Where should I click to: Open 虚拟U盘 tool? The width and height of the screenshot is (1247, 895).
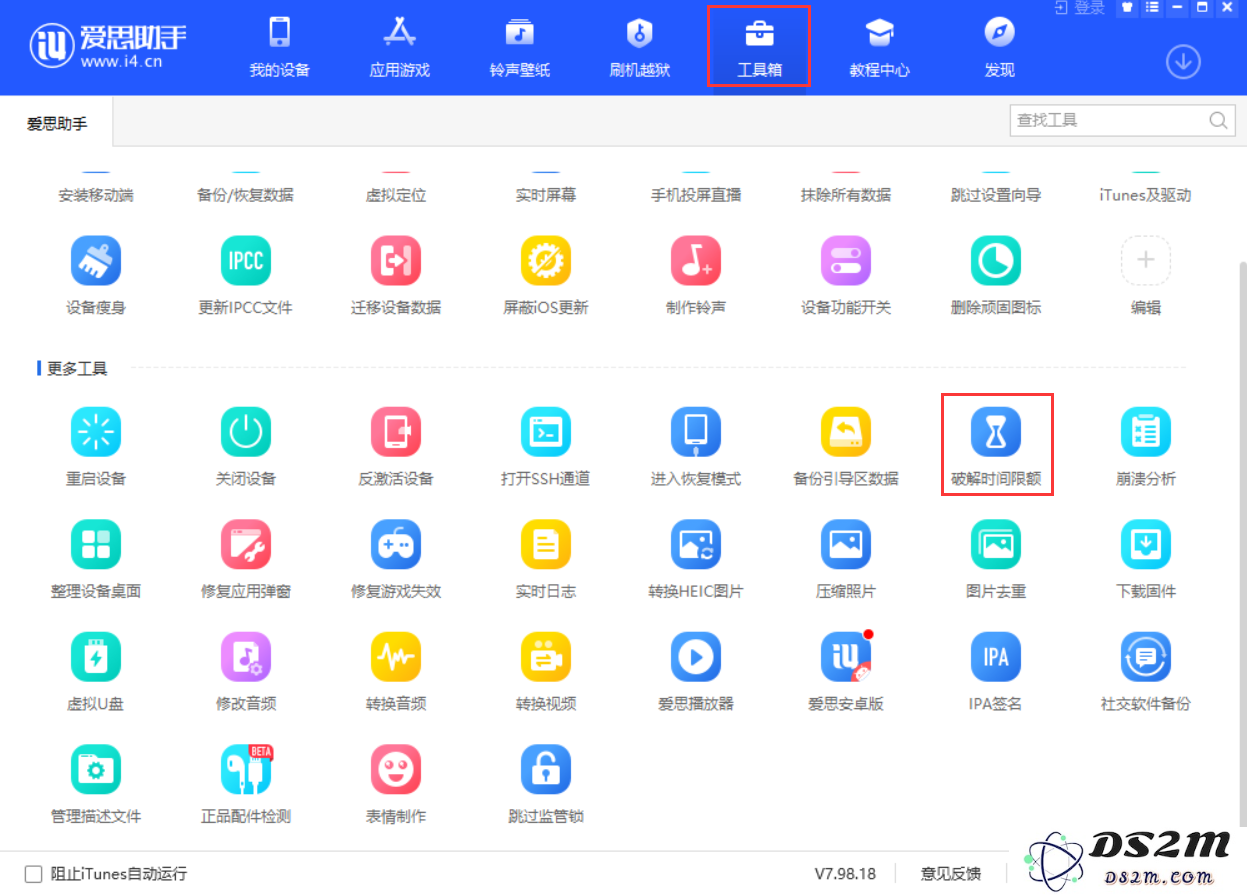point(96,657)
